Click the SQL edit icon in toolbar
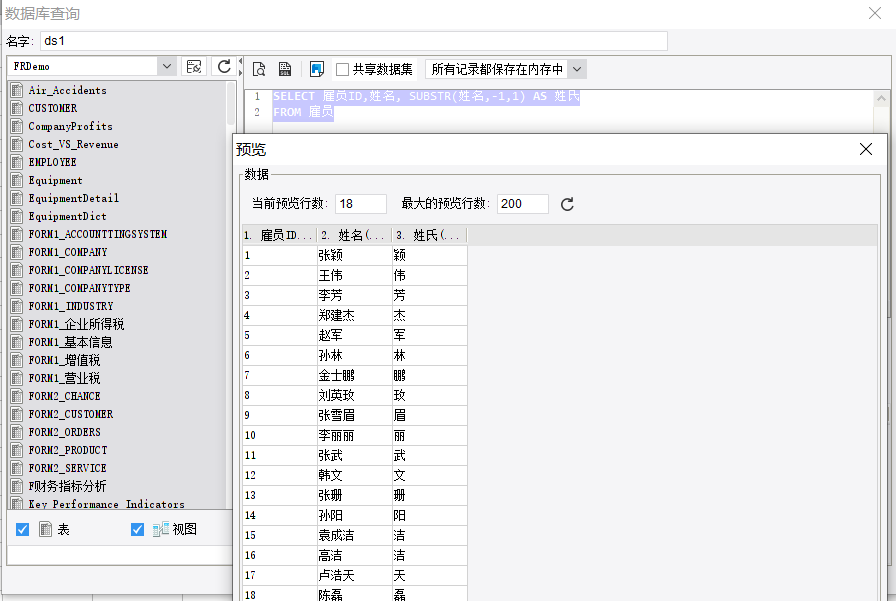 [285, 69]
